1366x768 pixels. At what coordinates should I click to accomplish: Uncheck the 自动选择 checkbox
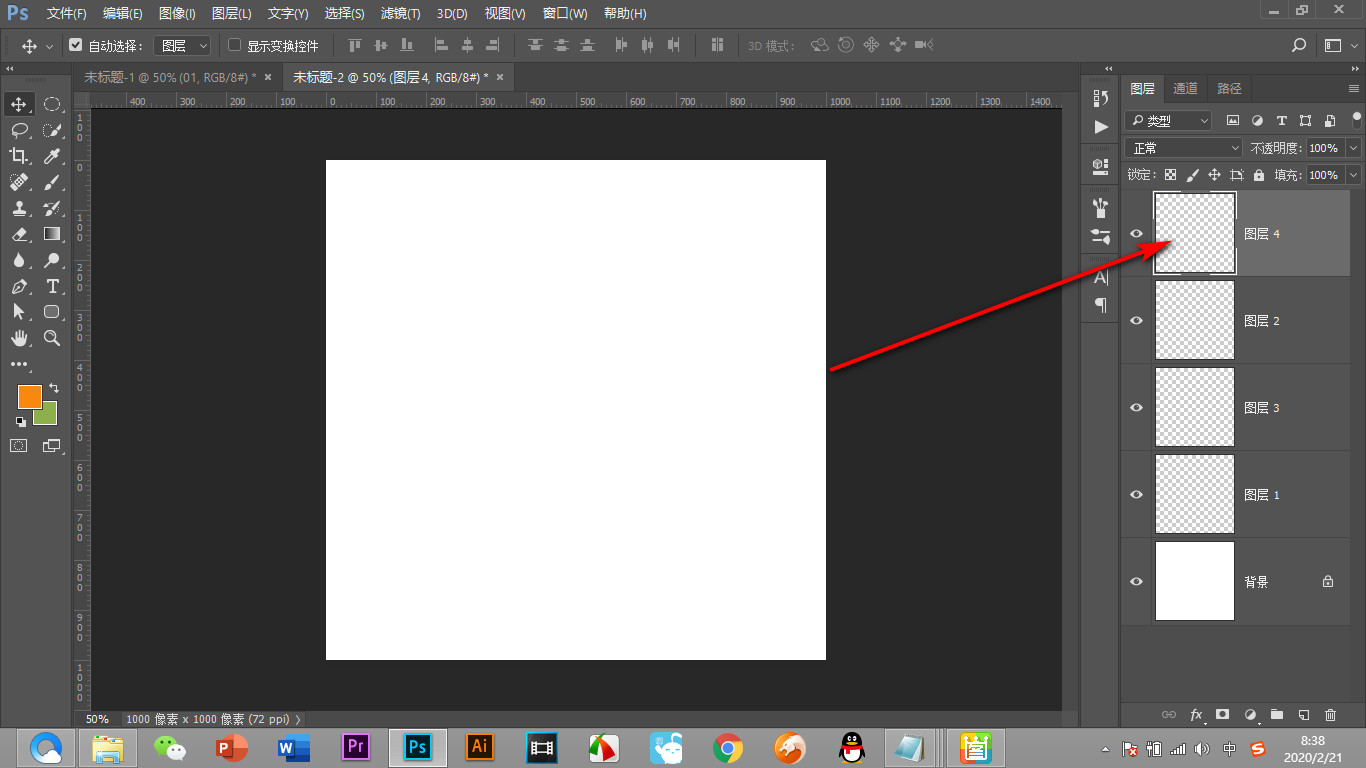pos(76,45)
